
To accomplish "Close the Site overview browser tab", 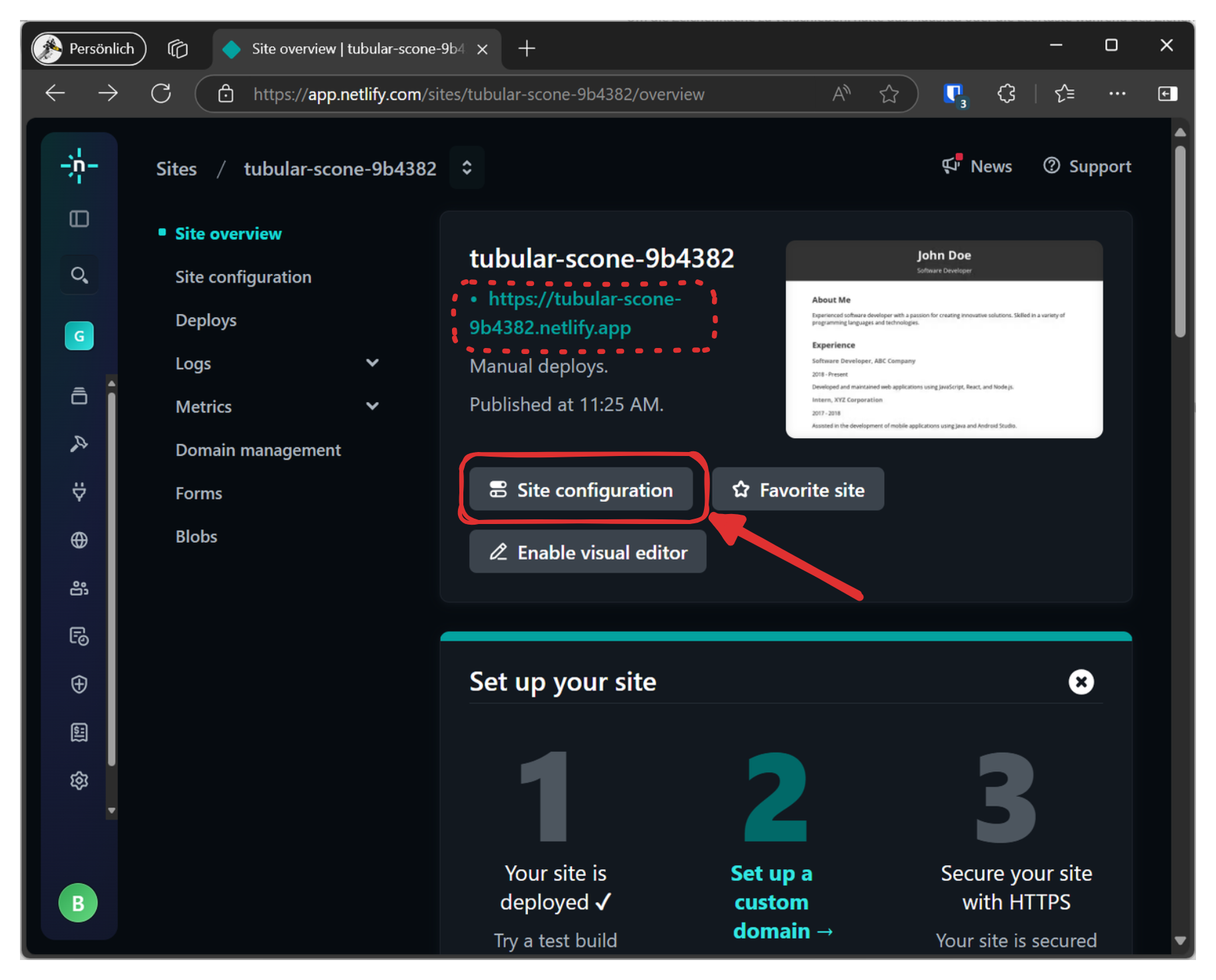I will coord(483,49).
